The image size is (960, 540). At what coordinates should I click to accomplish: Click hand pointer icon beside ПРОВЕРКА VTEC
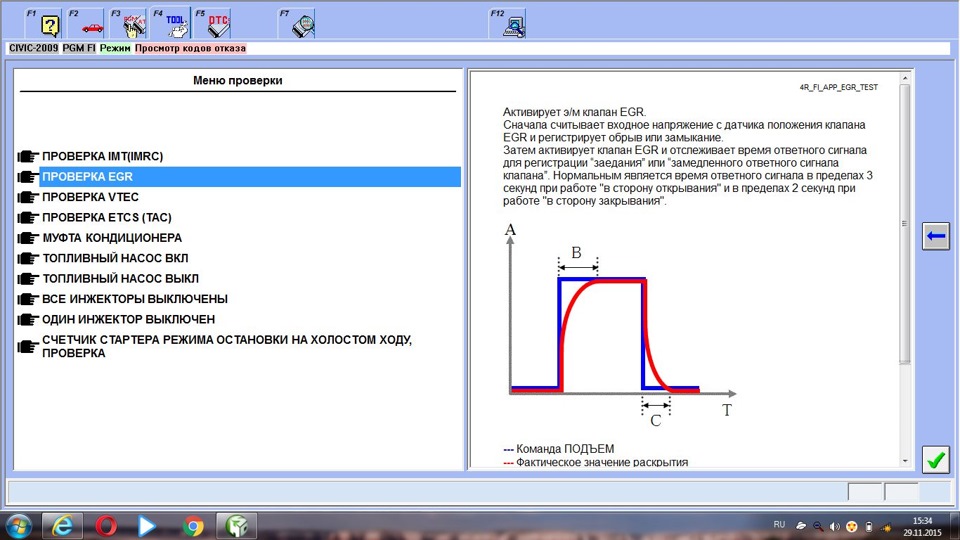coord(28,197)
